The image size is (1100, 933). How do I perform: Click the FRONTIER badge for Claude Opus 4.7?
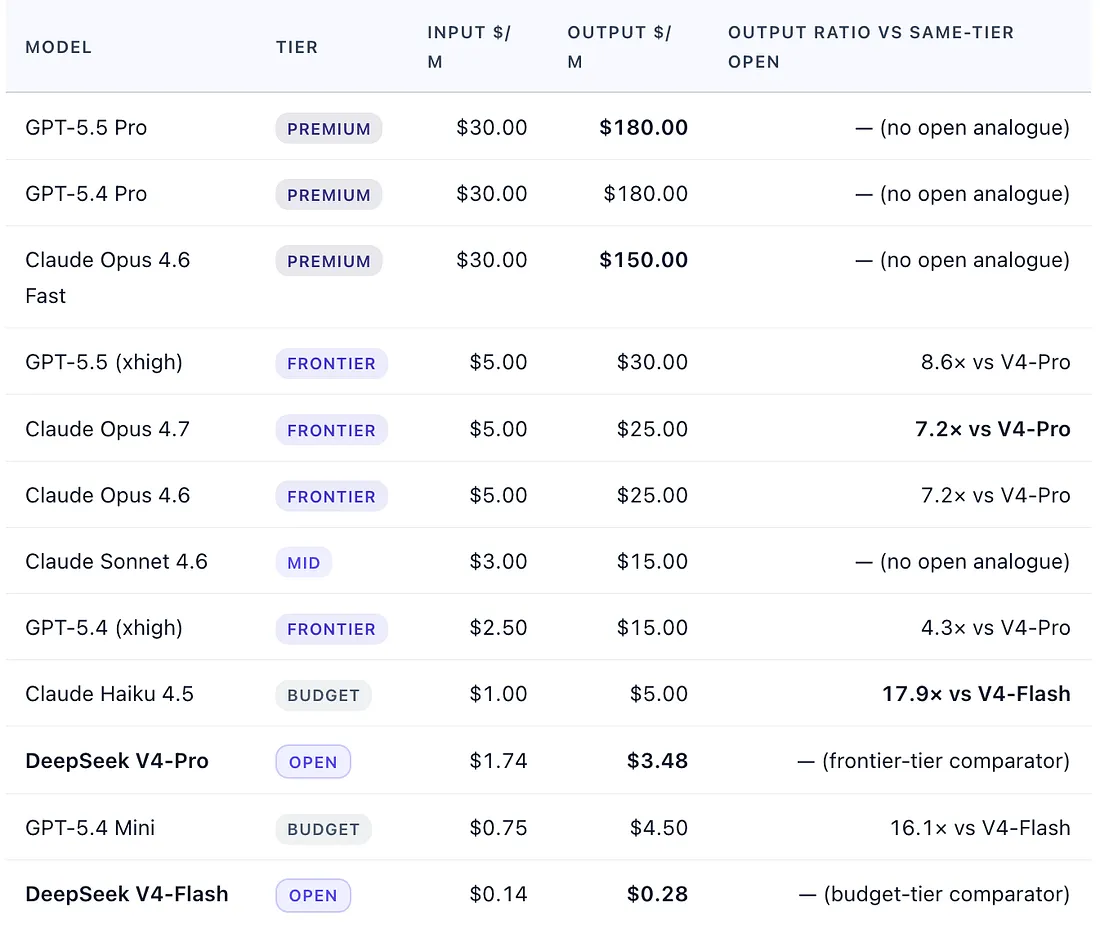click(x=332, y=430)
